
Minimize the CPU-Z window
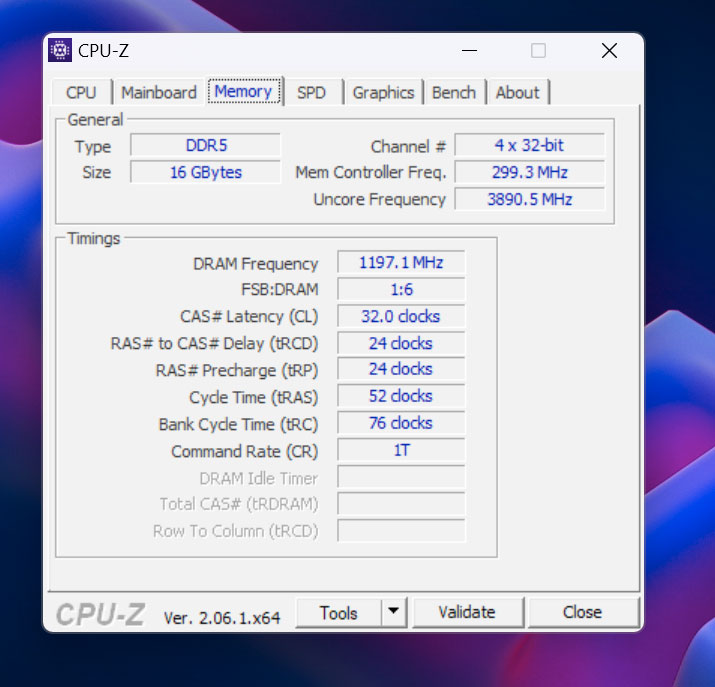[469, 51]
